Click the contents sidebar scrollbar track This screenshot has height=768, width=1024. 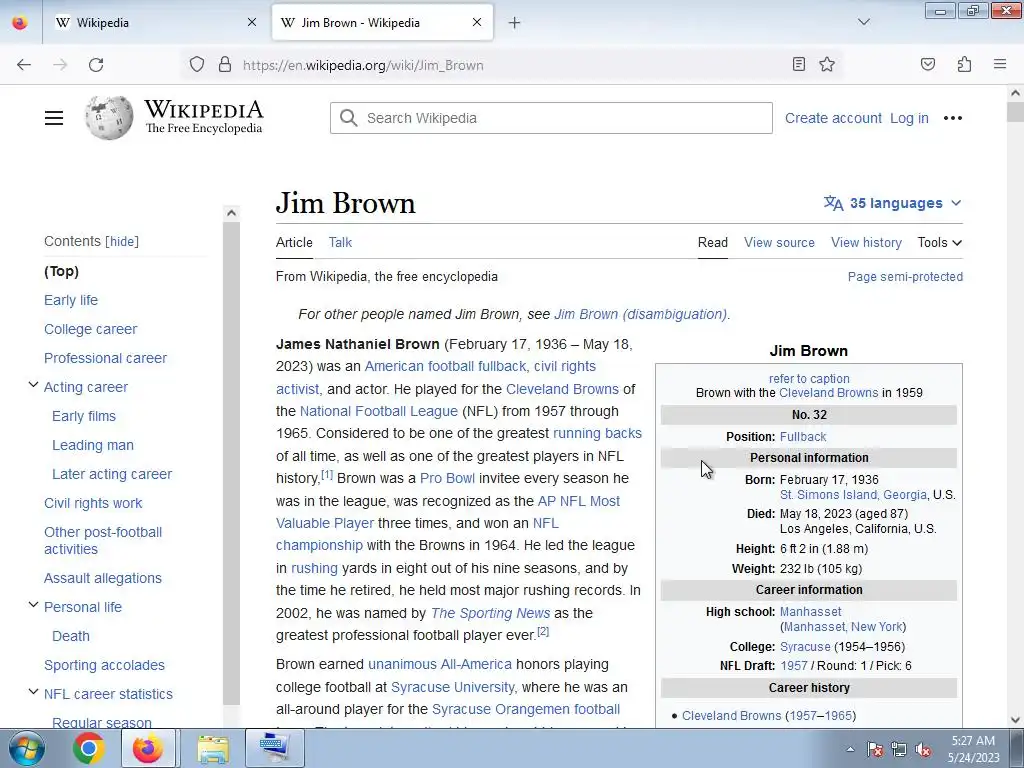point(231,464)
